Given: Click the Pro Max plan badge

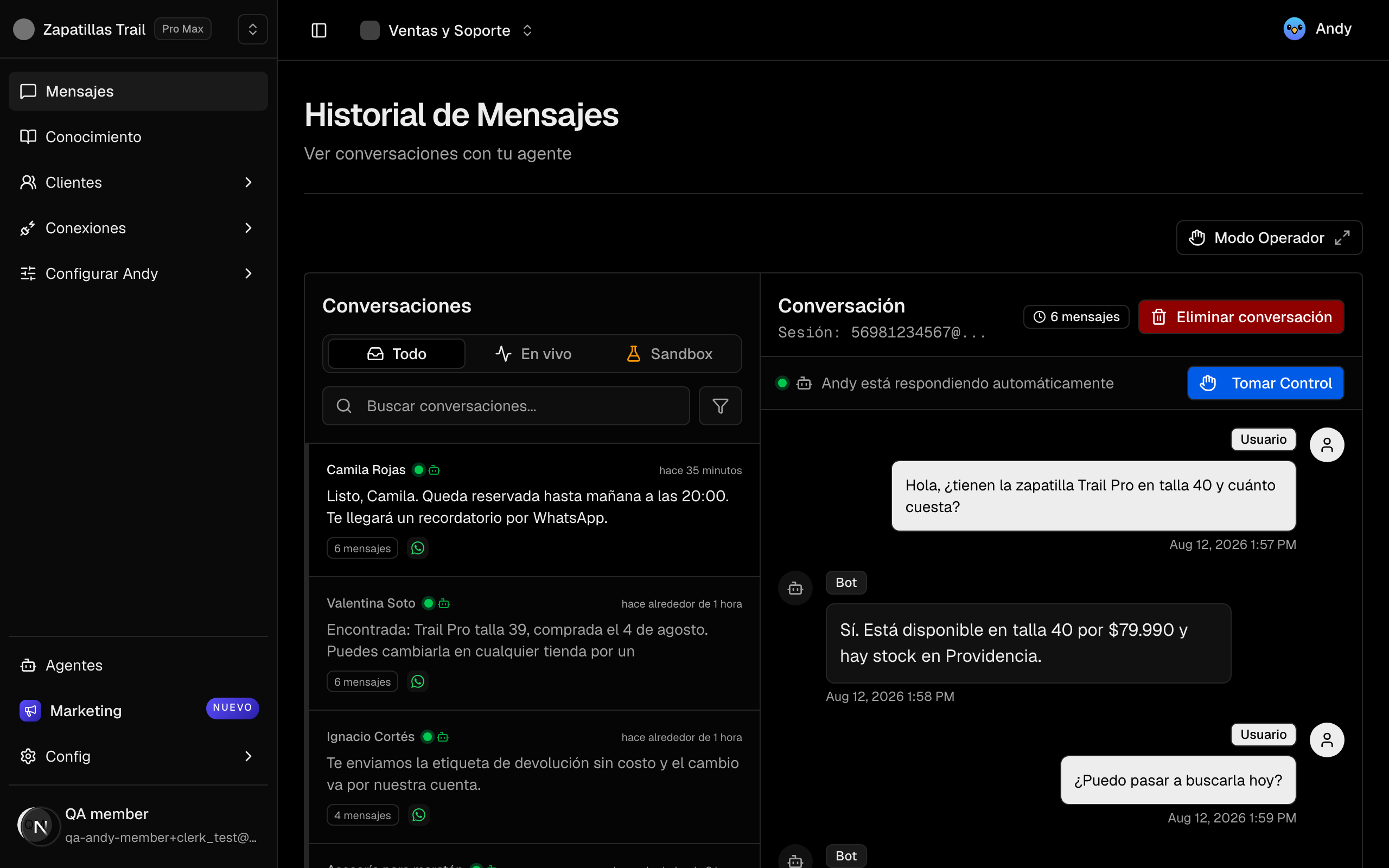Looking at the screenshot, I should [x=182, y=29].
